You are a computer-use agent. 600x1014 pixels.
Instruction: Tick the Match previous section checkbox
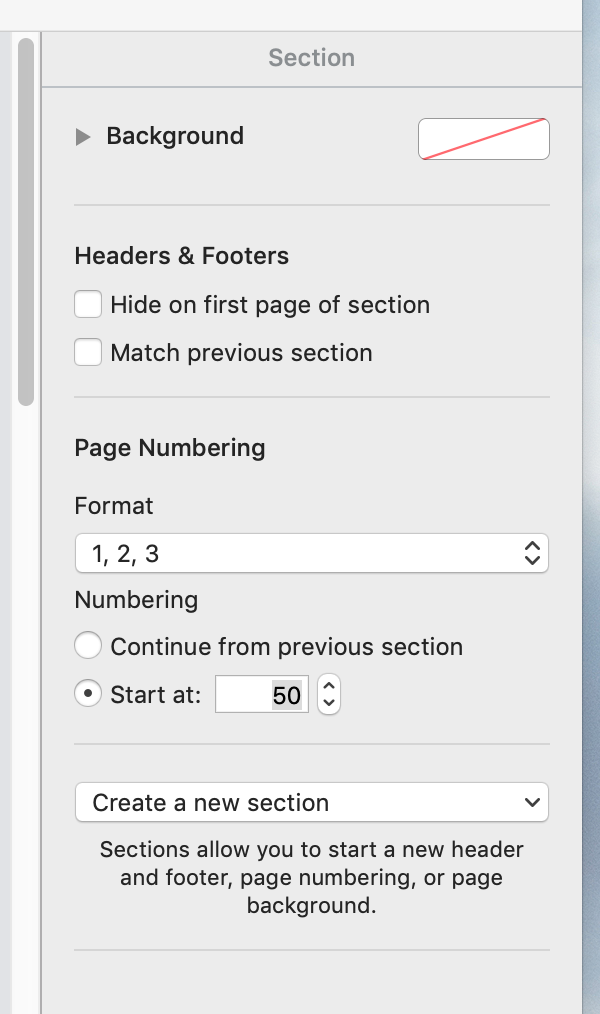88,353
